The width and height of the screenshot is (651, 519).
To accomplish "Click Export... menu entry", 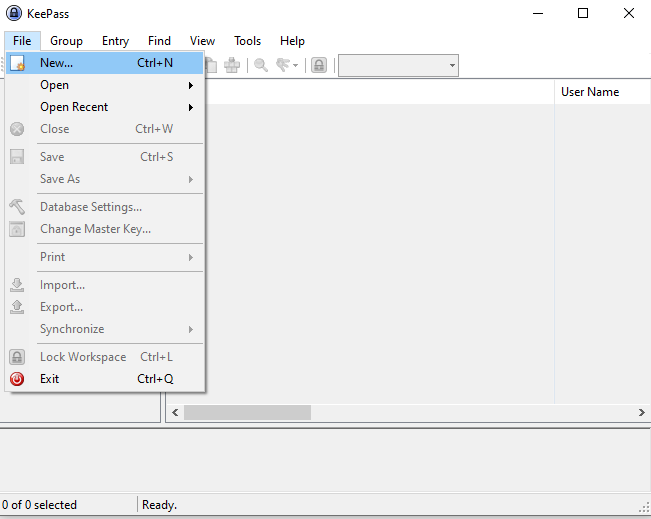I will click(x=61, y=307).
